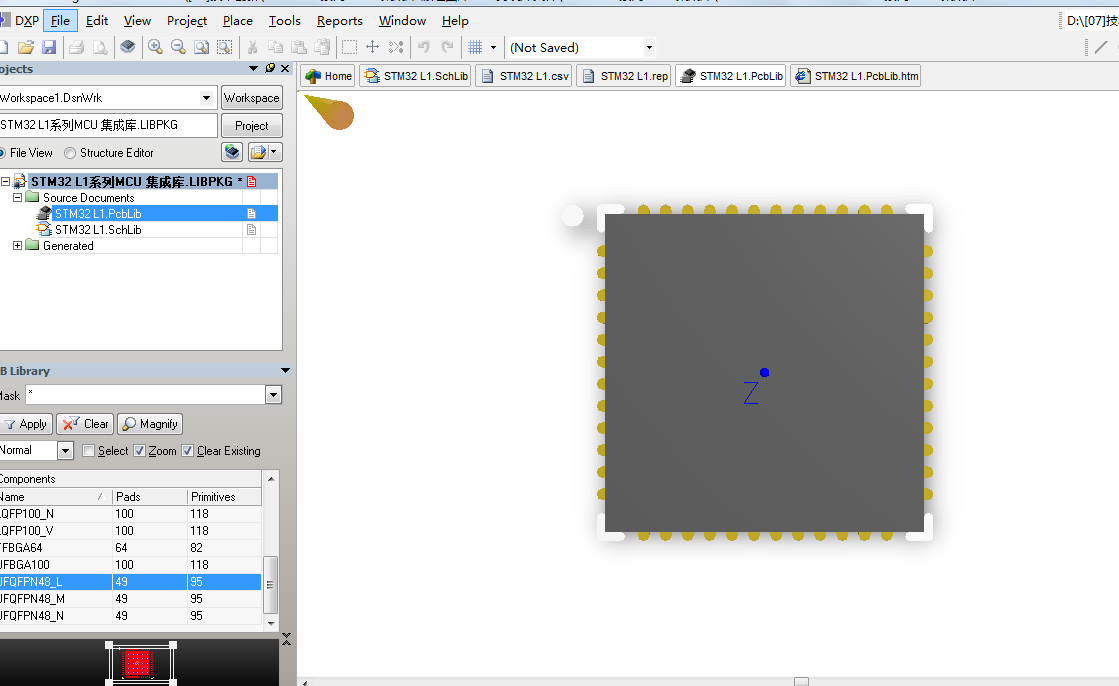Screen dimensions: 1119x686
Task: Activate the Move Selection cross icon
Action: 373,48
